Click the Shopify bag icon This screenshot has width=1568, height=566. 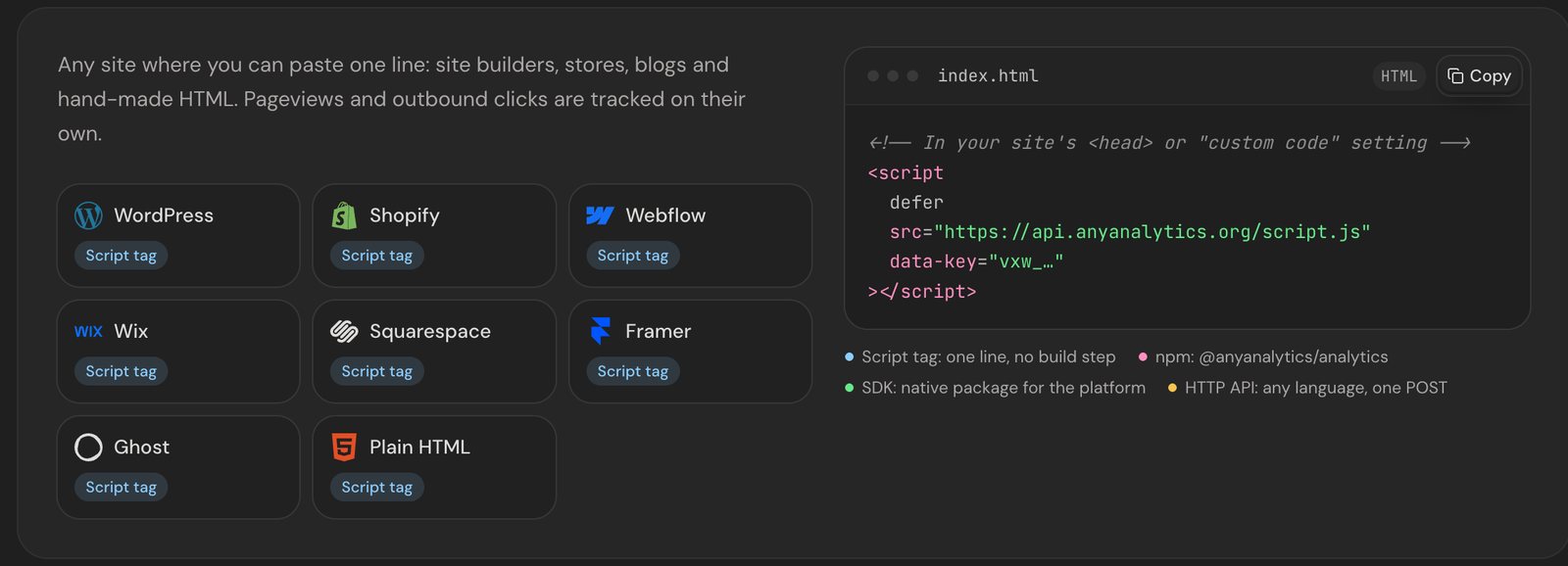click(x=344, y=215)
